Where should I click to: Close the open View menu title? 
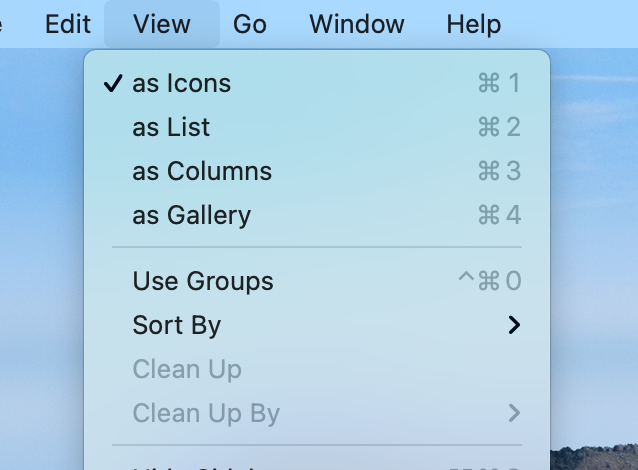[162, 24]
